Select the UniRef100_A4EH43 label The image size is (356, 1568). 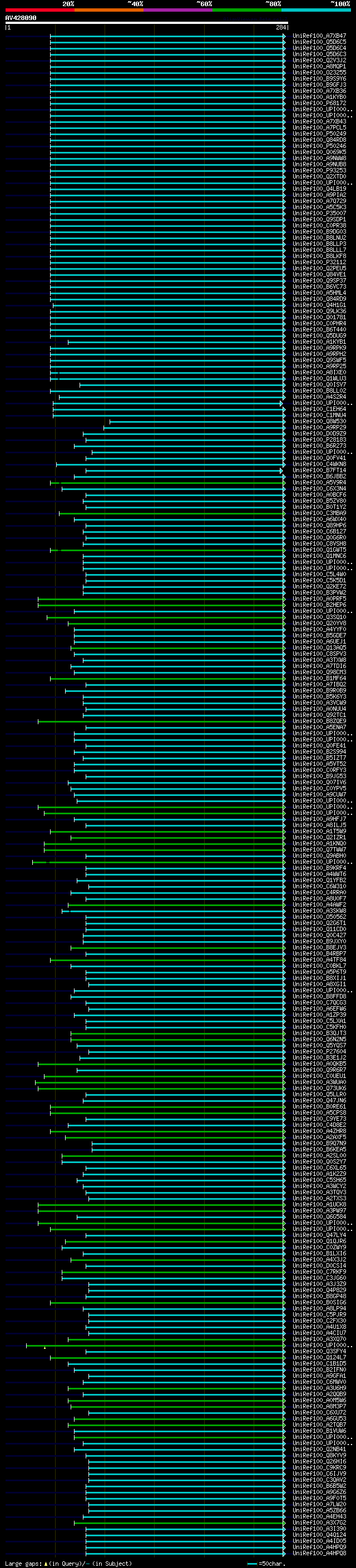click(319, 1517)
